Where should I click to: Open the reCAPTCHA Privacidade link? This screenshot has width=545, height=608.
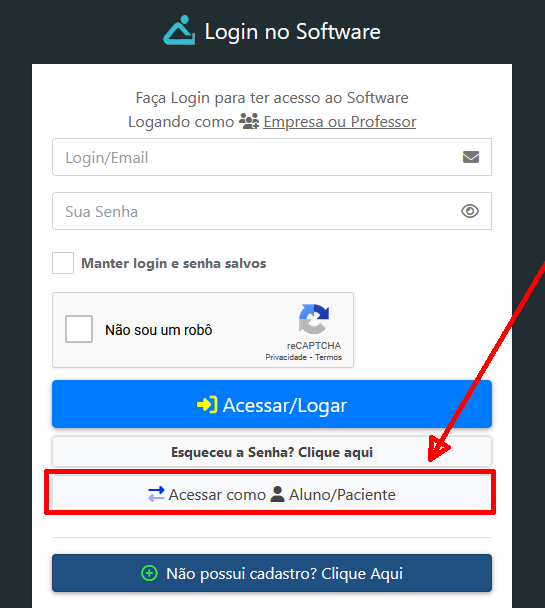click(x=286, y=357)
